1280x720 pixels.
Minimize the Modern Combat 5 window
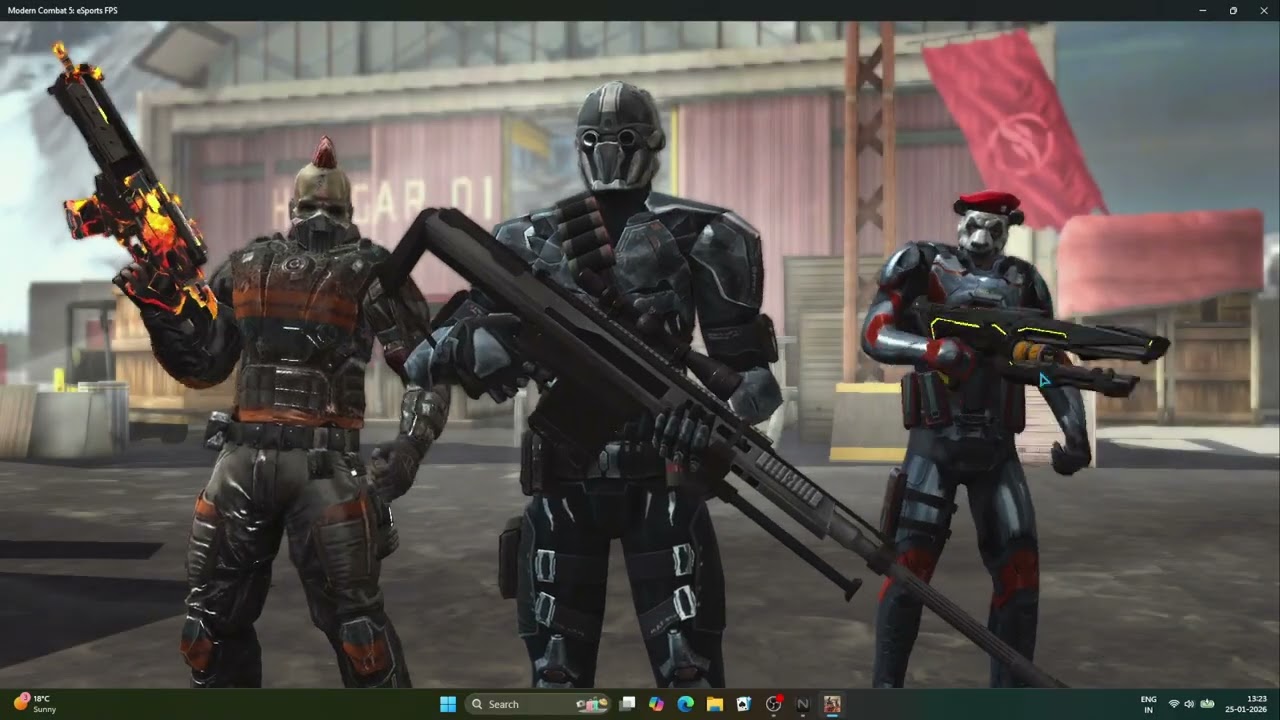pos(1203,10)
